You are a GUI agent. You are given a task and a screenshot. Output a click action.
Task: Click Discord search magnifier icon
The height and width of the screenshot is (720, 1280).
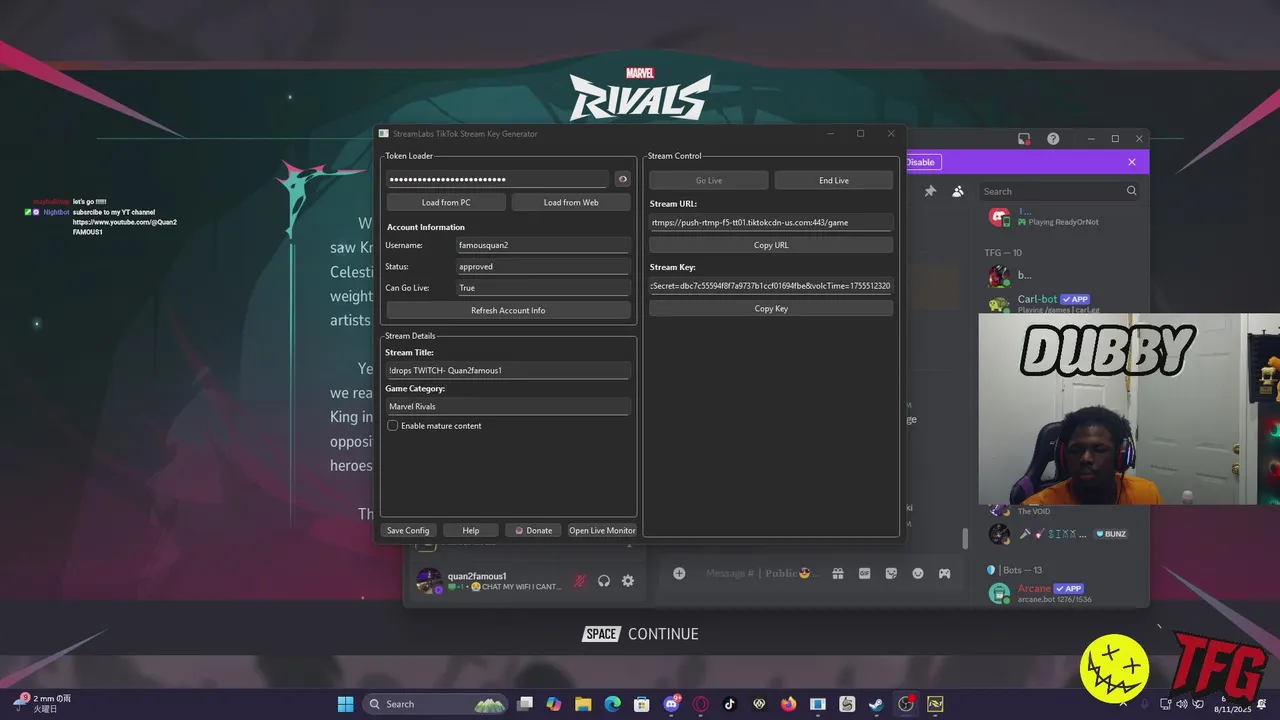[1132, 191]
